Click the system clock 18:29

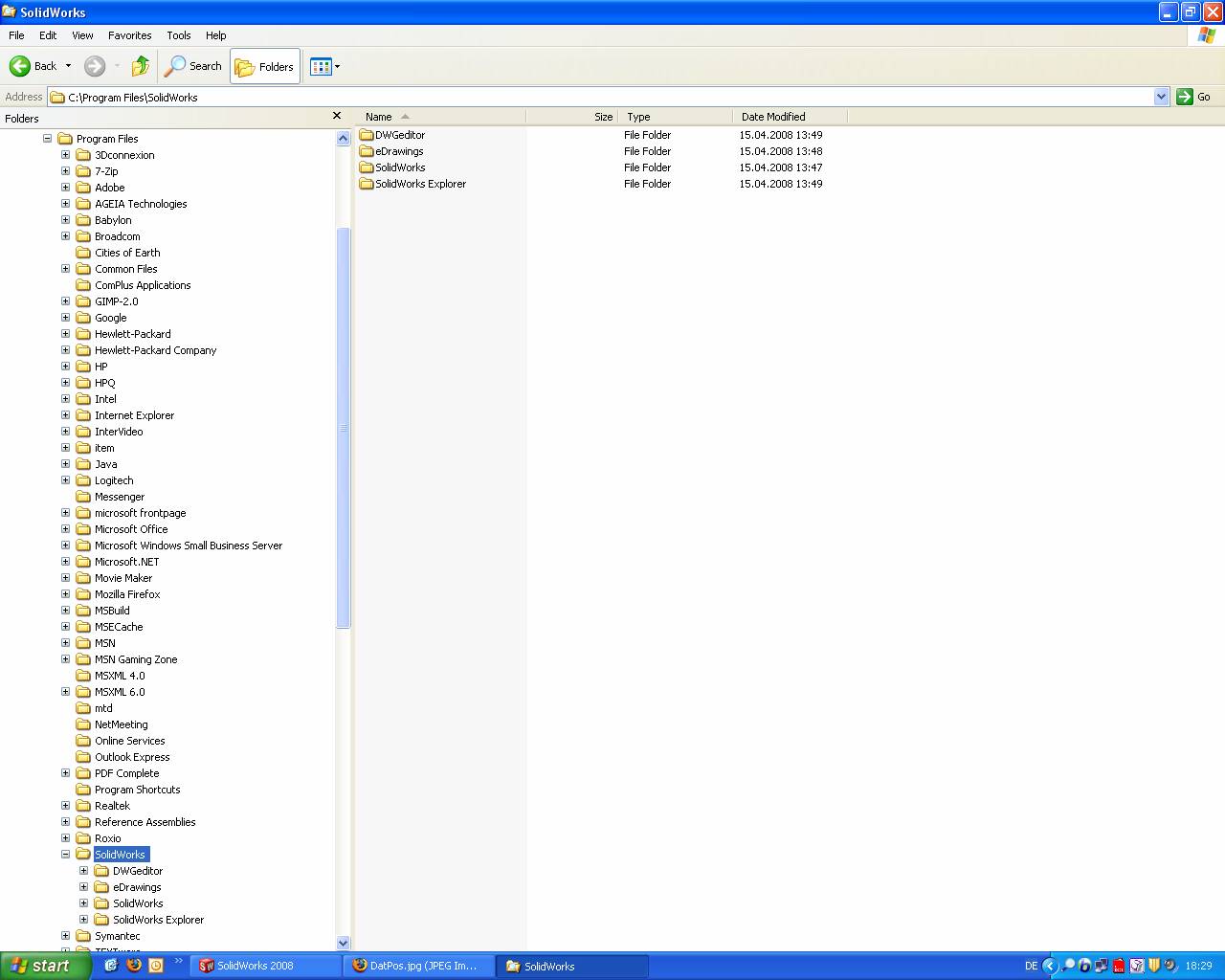pyautogui.click(x=1198, y=966)
